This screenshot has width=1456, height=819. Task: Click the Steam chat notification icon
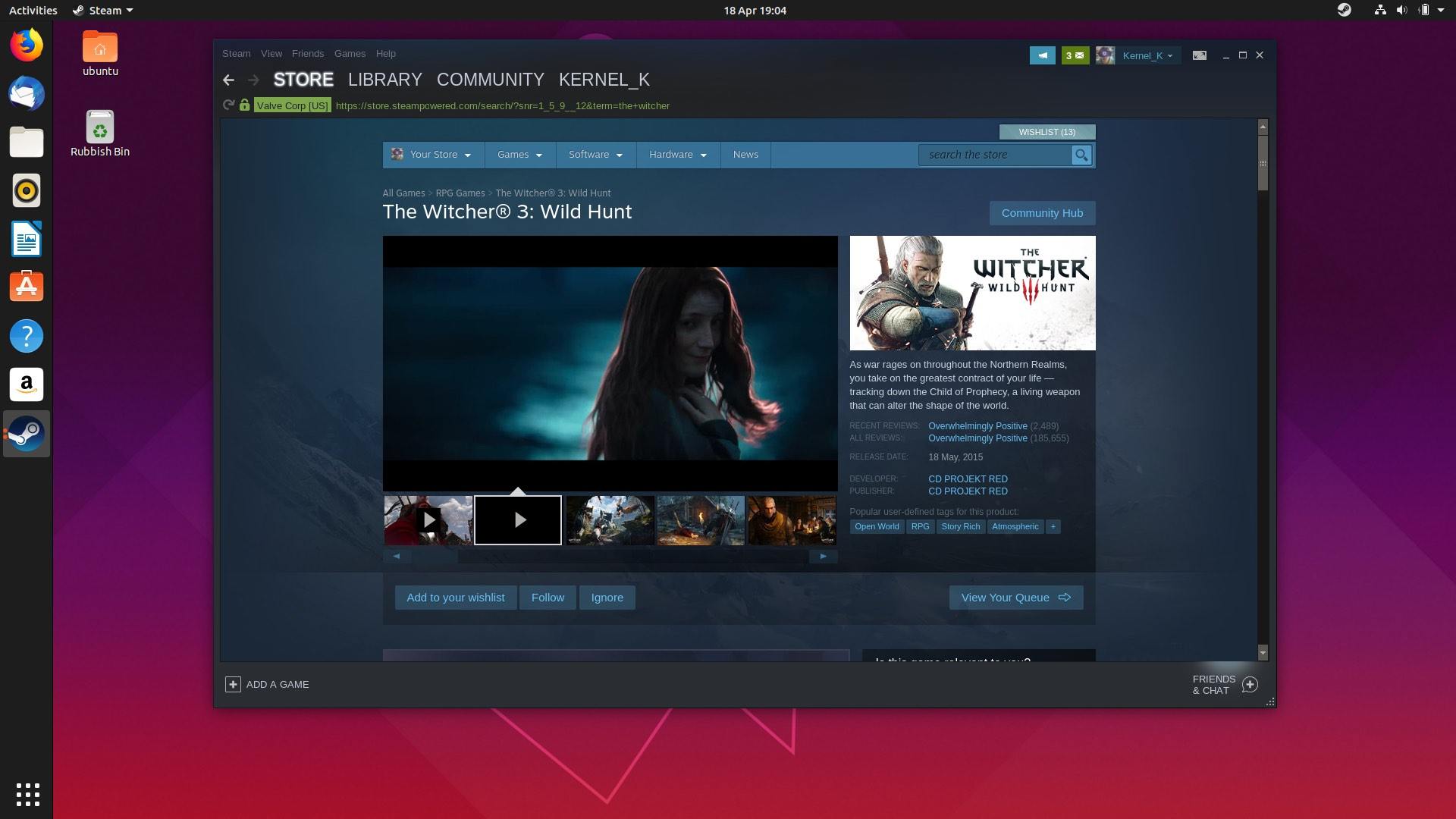(x=1075, y=55)
